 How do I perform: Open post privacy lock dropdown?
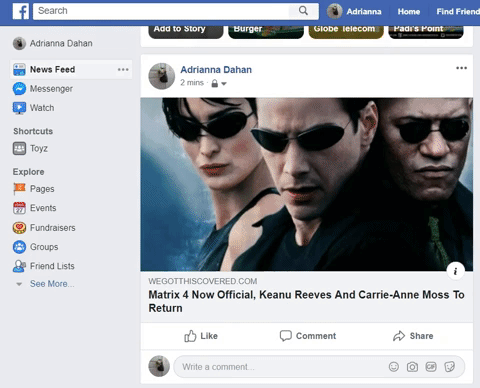pos(219,83)
